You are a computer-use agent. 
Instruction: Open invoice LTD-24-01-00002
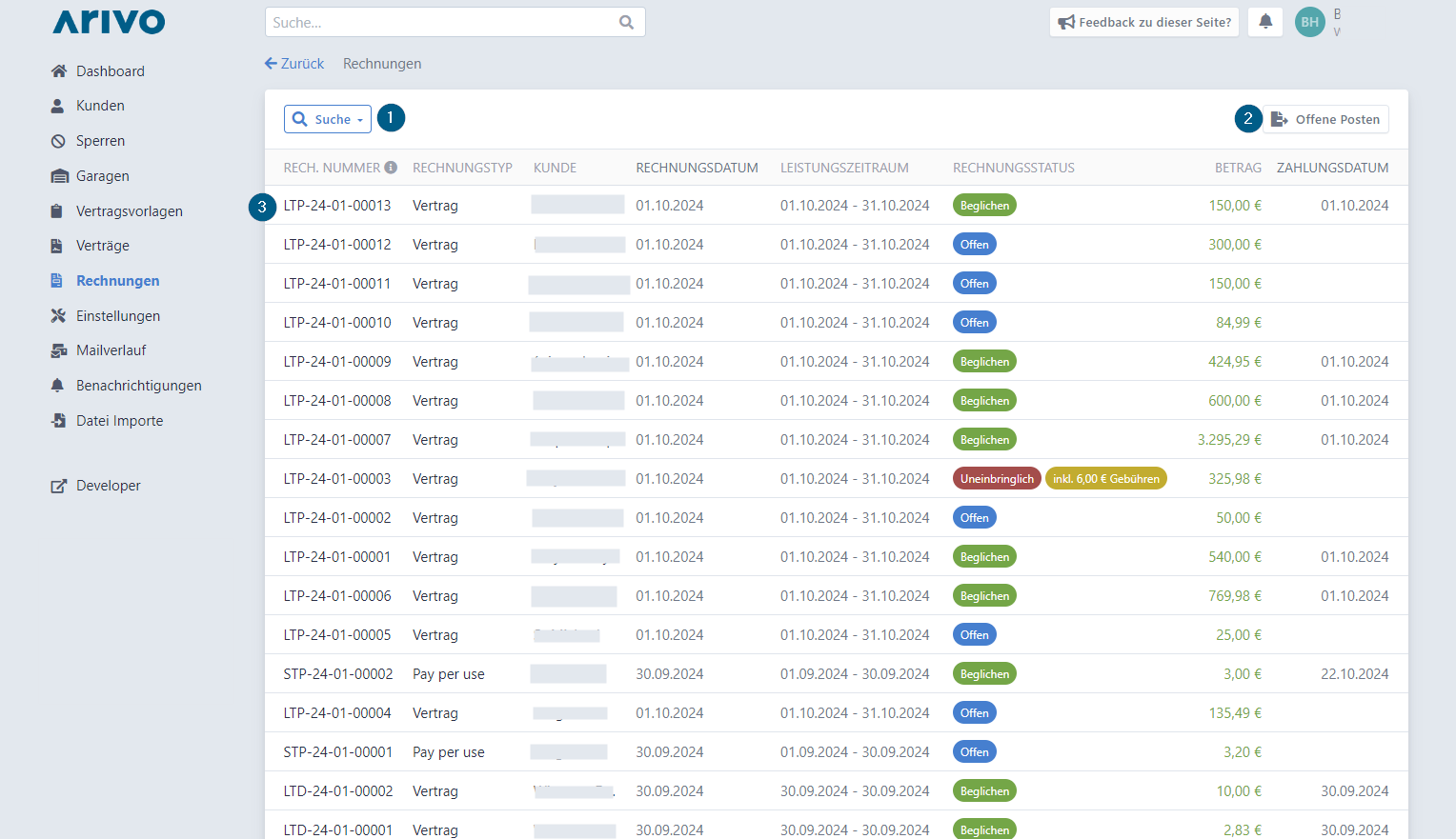338,791
